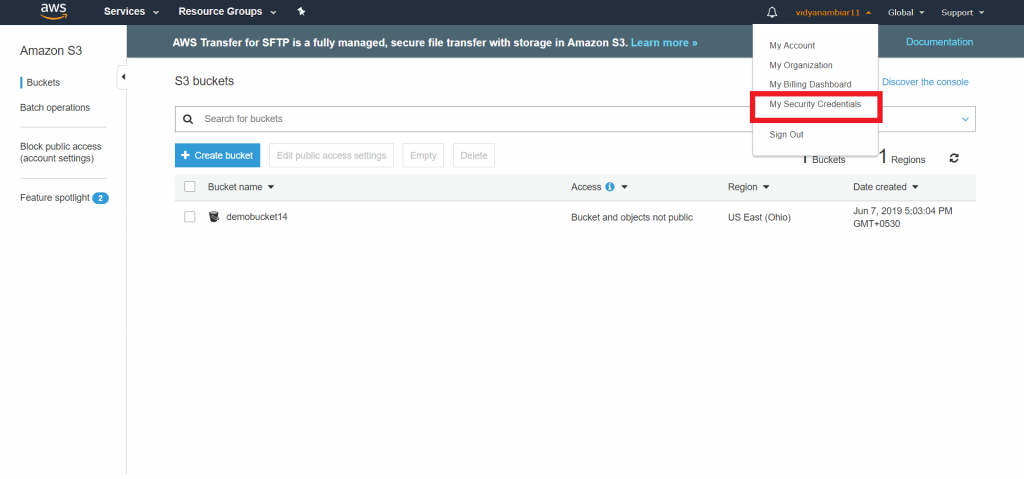Click 'Bucket and objects not public' cell
This screenshot has height=479, width=1024.
pos(632,218)
